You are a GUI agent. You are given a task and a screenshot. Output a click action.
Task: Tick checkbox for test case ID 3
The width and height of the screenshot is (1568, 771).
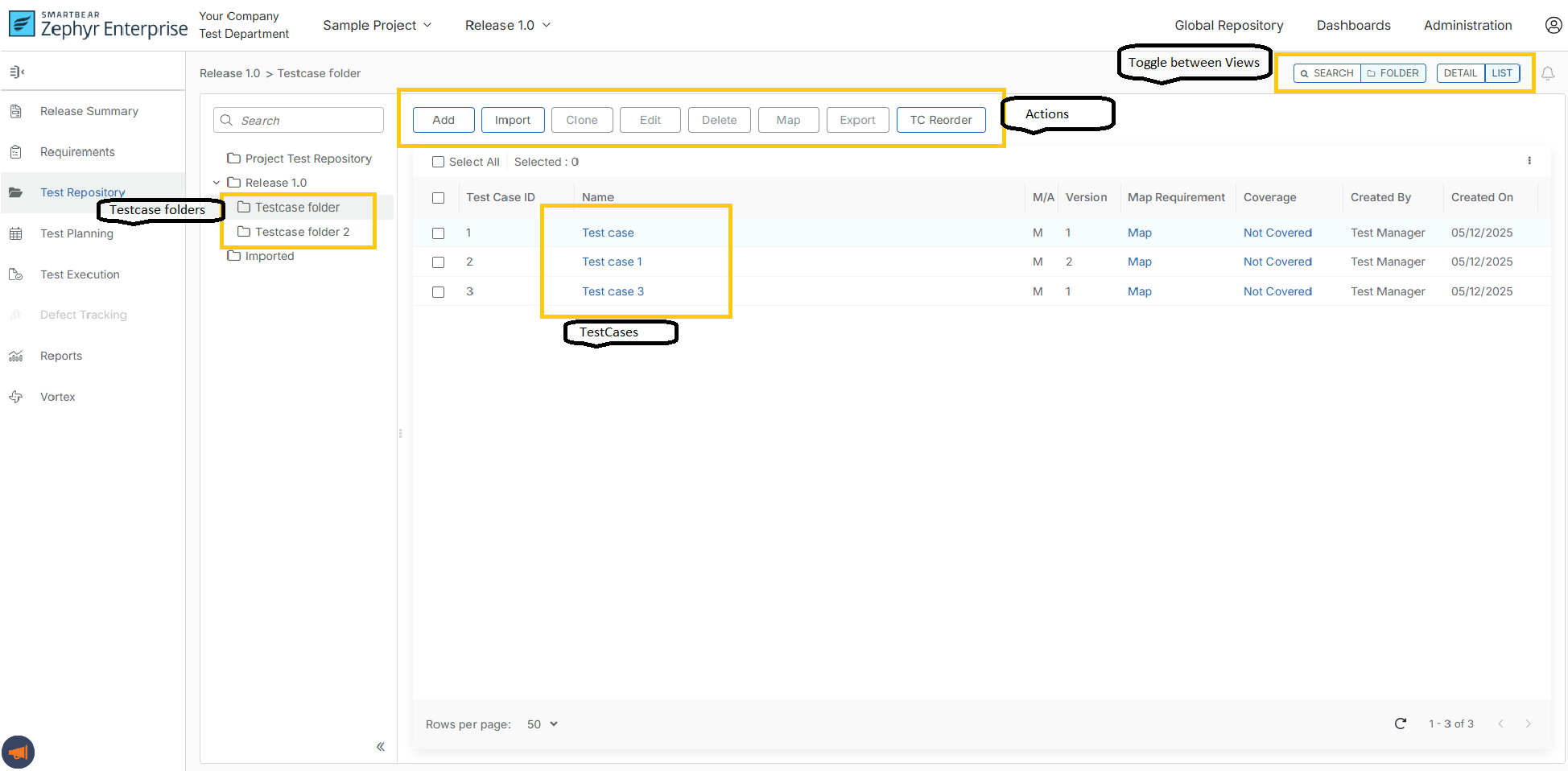point(439,292)
